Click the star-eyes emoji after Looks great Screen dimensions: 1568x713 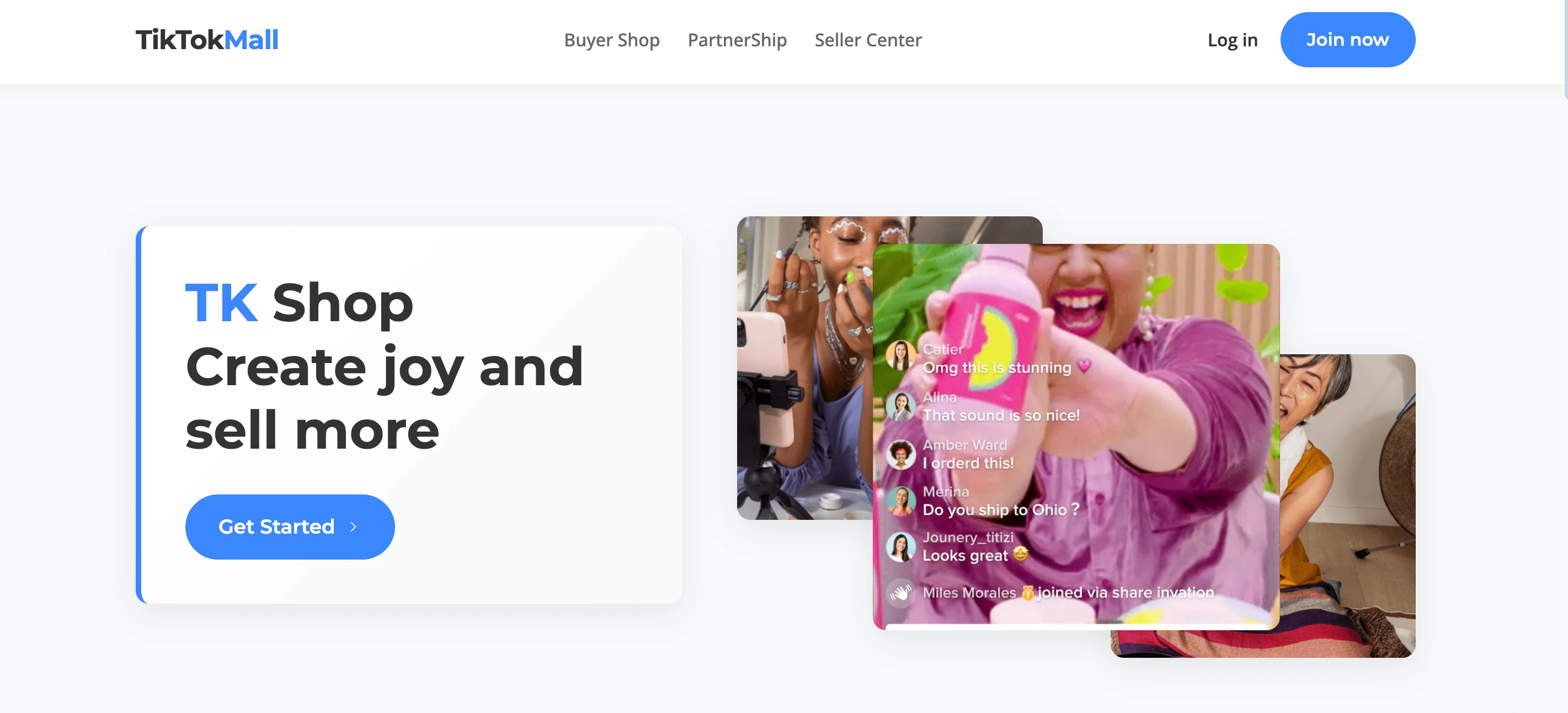1021,554
